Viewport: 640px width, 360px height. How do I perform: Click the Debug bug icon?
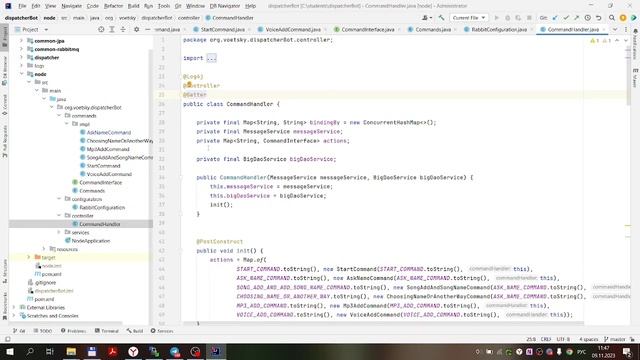[x=507, y=18]
